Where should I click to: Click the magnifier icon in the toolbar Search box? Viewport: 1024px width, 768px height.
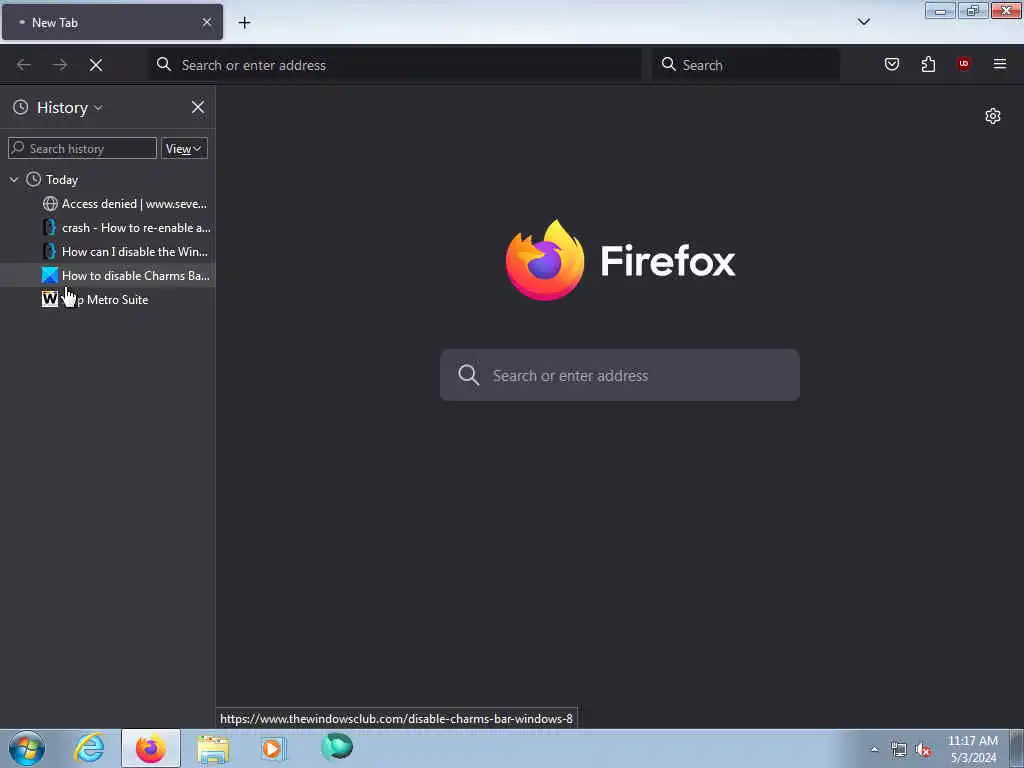tap(668, 64)
